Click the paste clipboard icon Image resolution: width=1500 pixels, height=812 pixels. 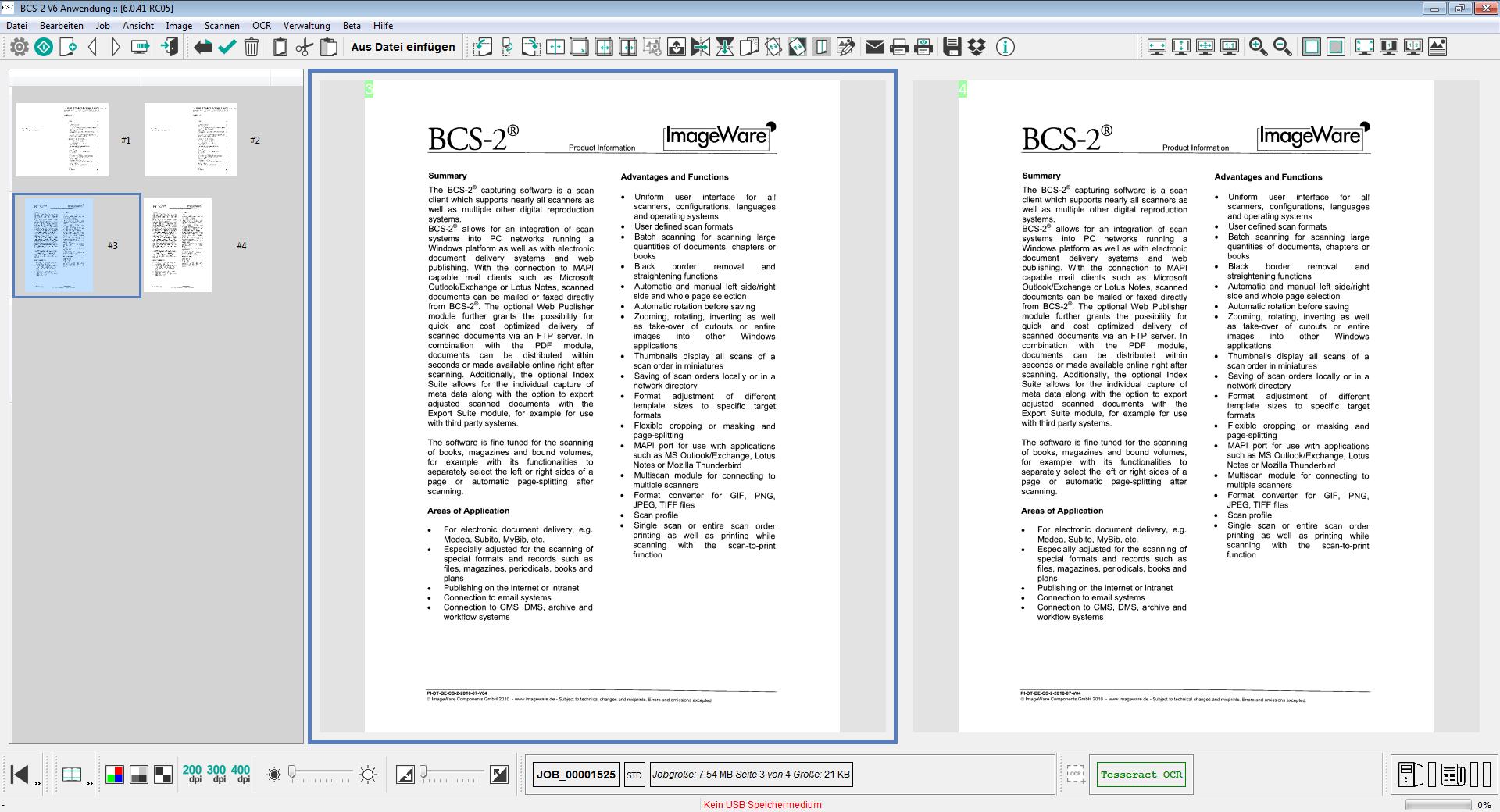[329, 47]
